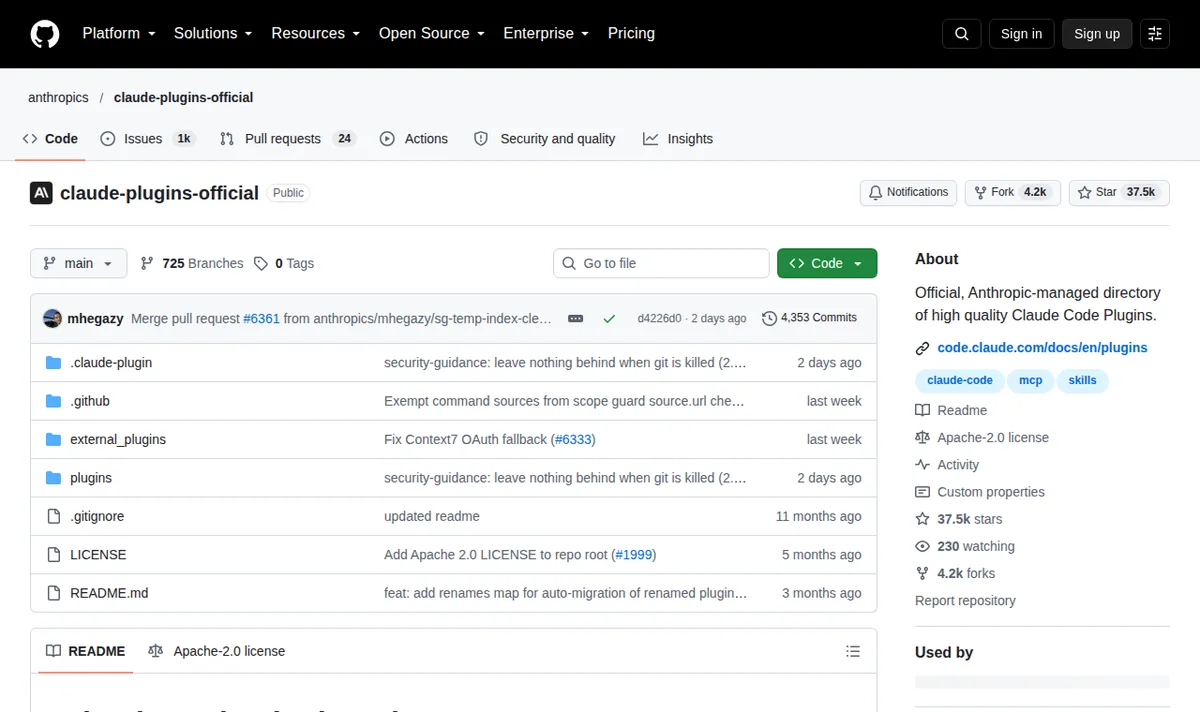View the 4.2k forks link
This screenshot has width=1200, height=712.
[x=955, y=573]
